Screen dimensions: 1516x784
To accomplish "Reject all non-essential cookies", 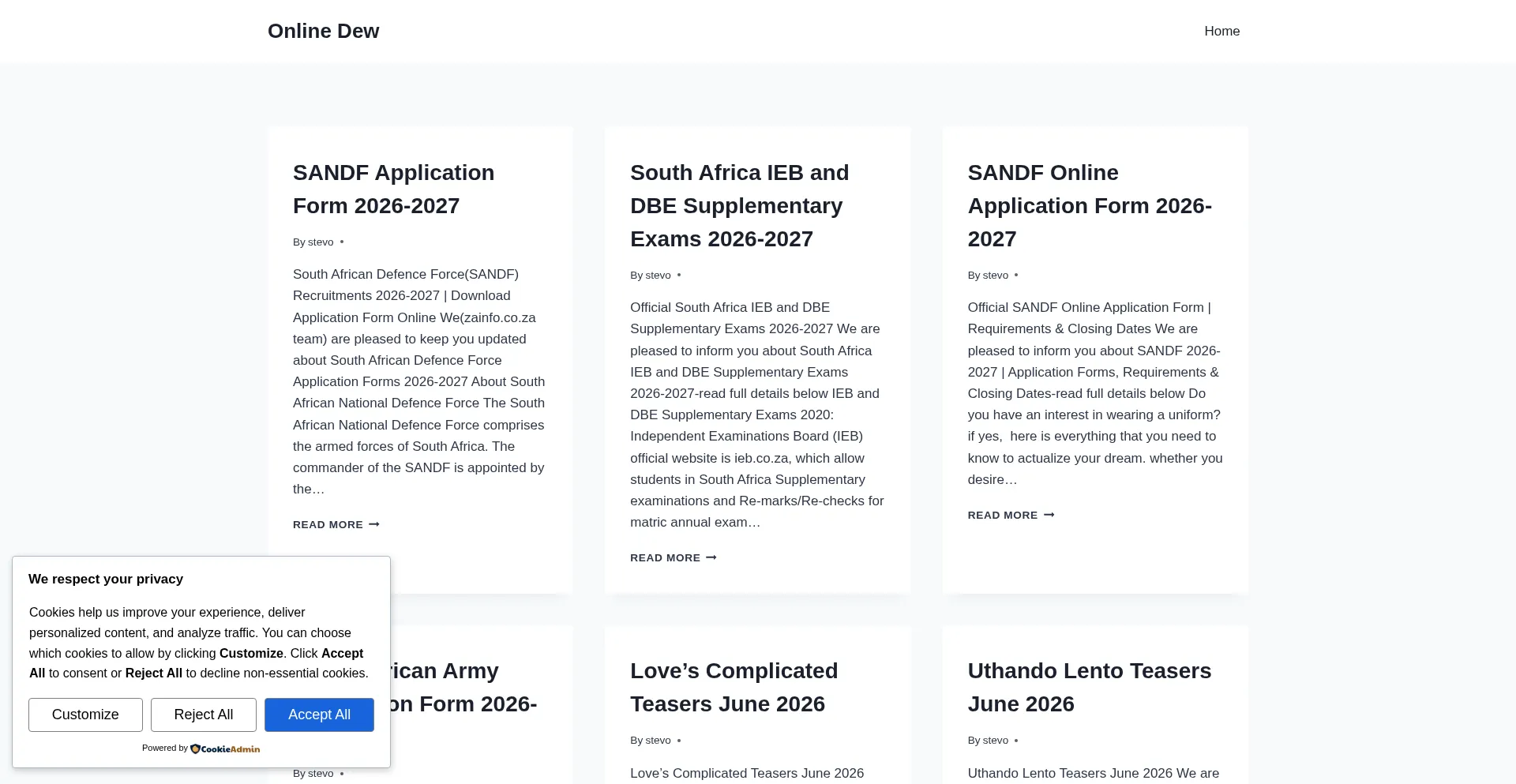I will 204,715.
